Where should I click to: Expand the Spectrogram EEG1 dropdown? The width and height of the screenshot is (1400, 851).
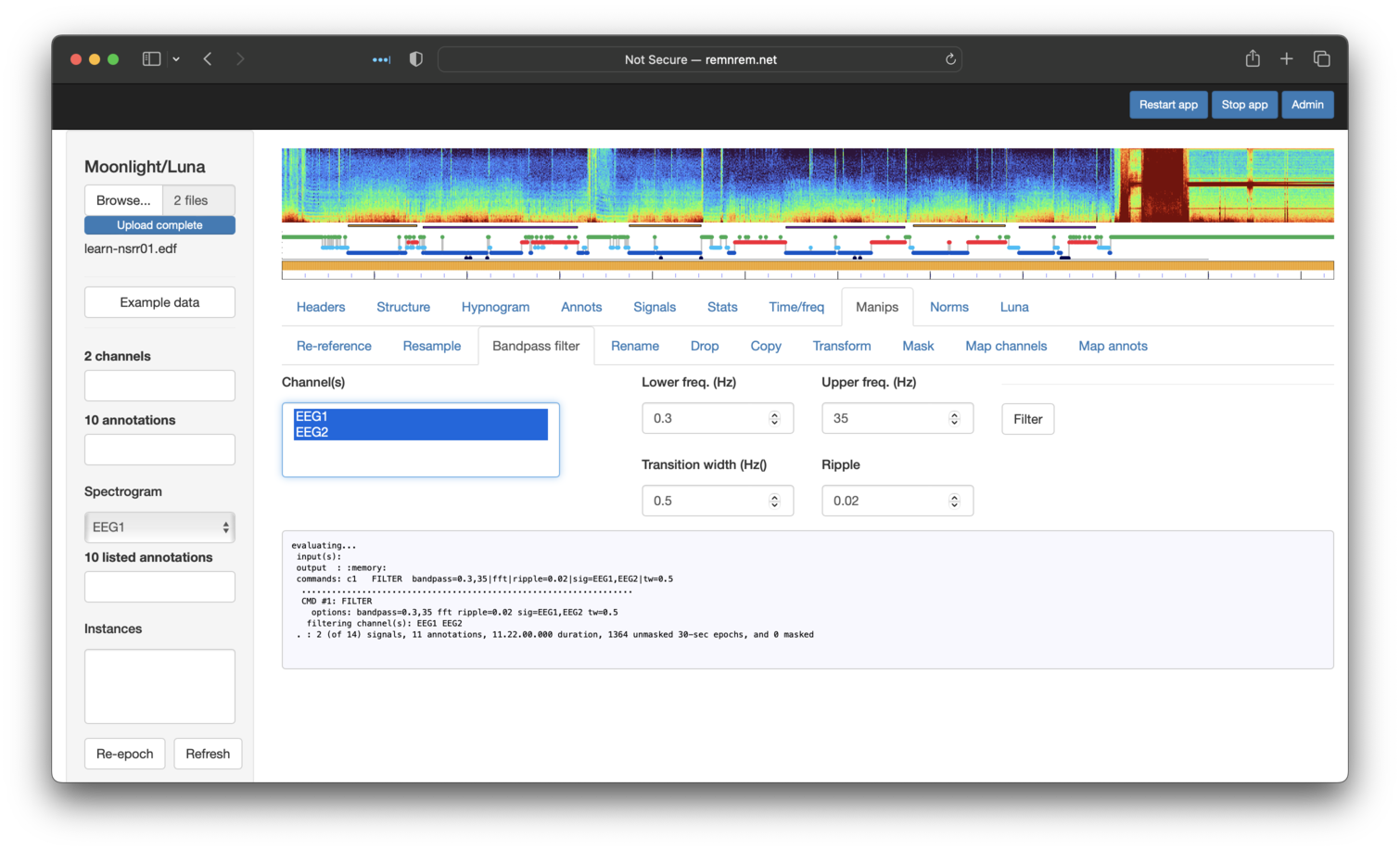(x=159, y=527)
